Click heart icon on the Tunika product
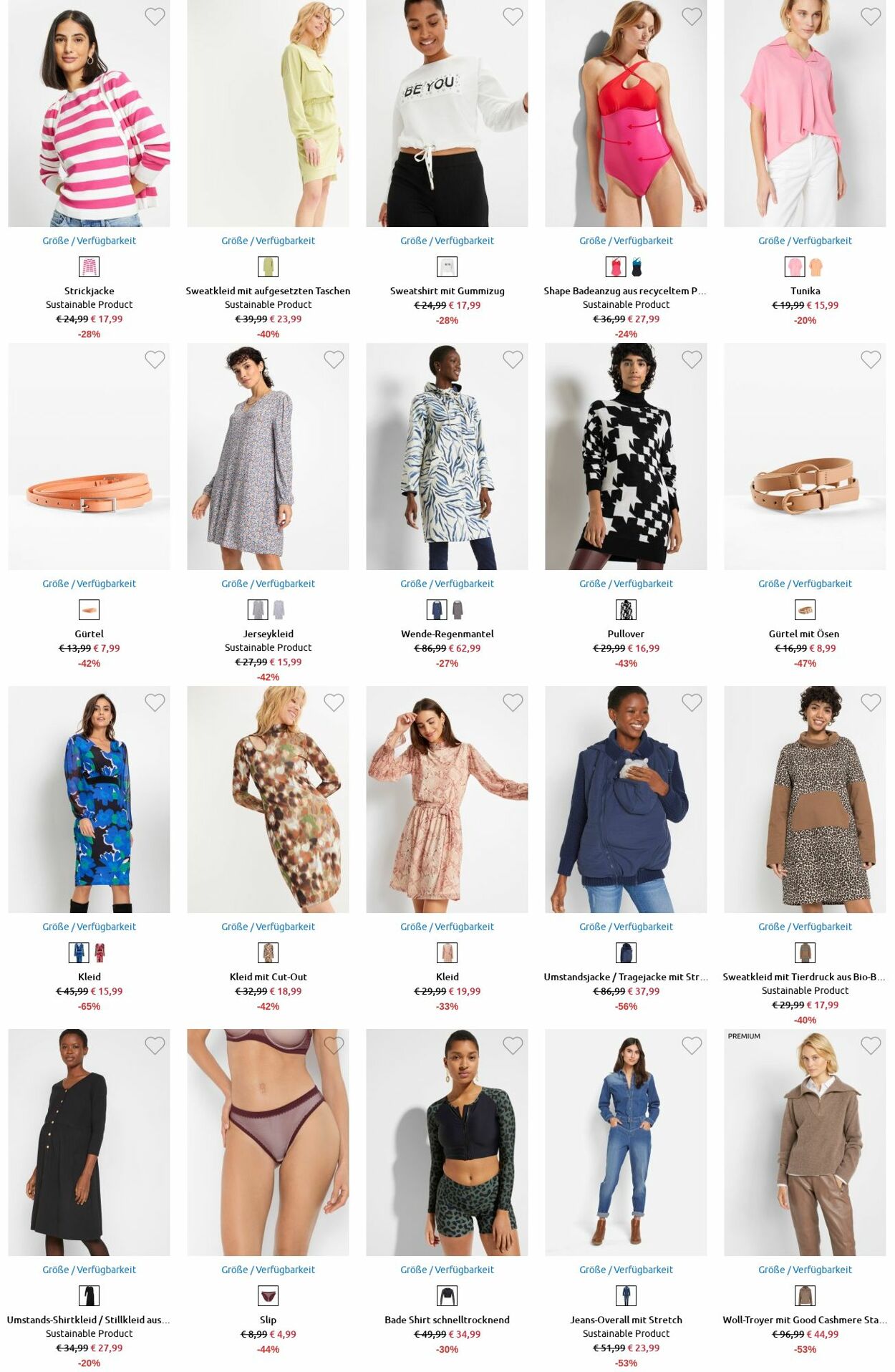 871,16
